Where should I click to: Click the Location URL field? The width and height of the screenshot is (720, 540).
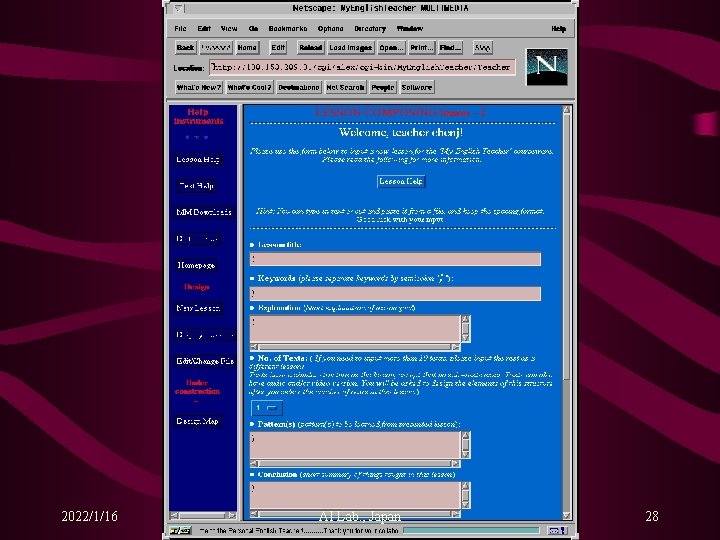point(362,68)
